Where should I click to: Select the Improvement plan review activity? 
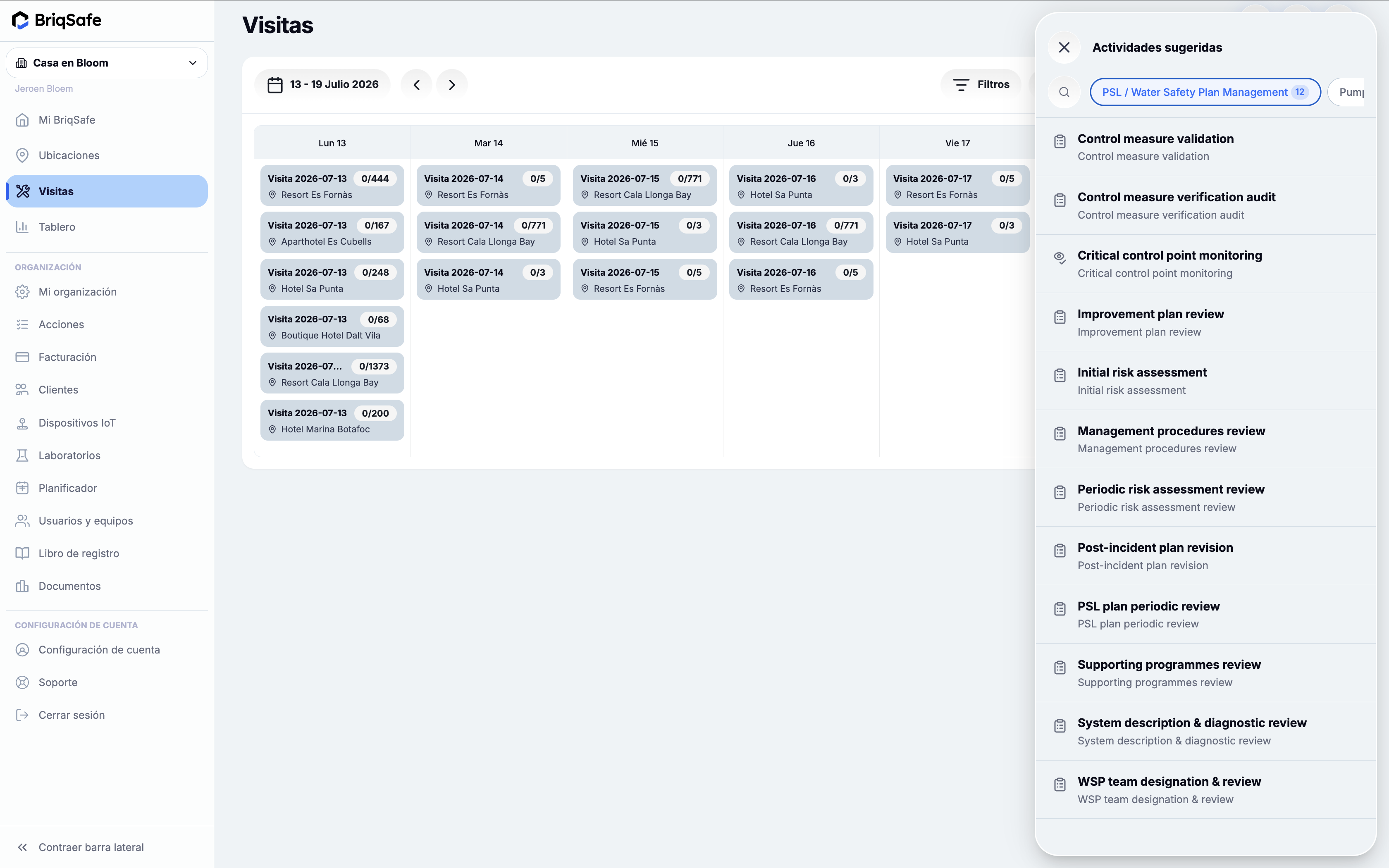click(x=1206, y=323)
